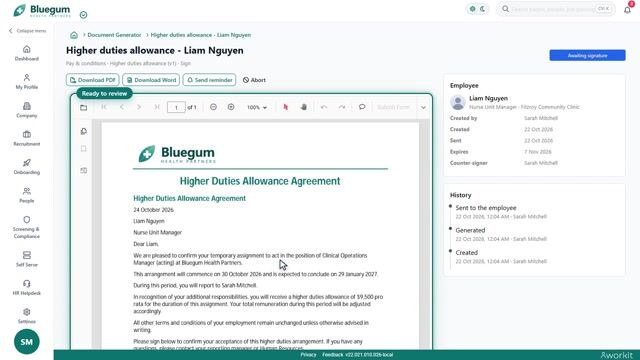Go to Recruitment section

(27, 138)
